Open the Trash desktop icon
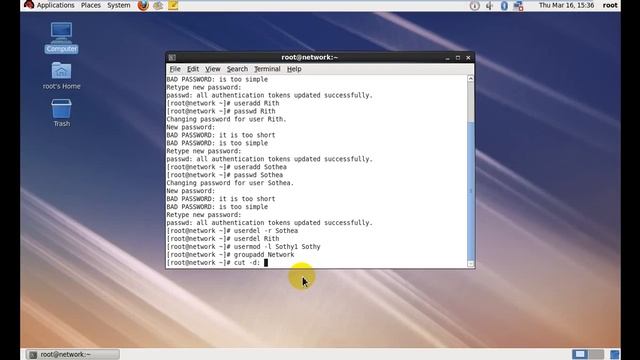This screenshot has width=640, height=360. (61, 113)
